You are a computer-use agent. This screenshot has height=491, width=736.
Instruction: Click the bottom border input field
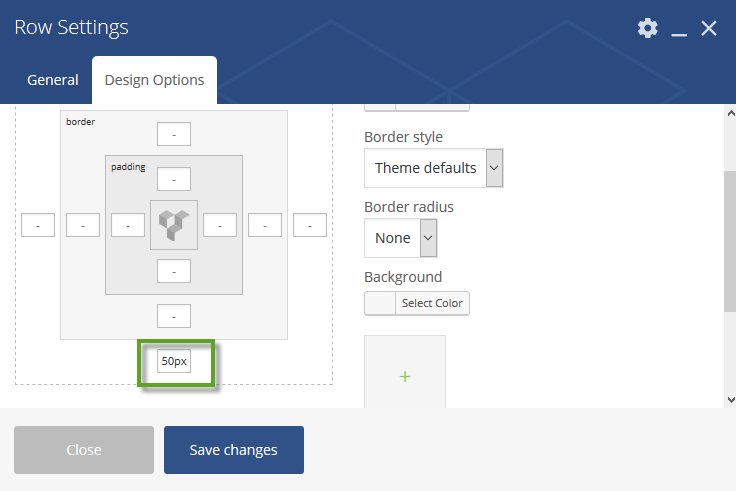point(174,316)
